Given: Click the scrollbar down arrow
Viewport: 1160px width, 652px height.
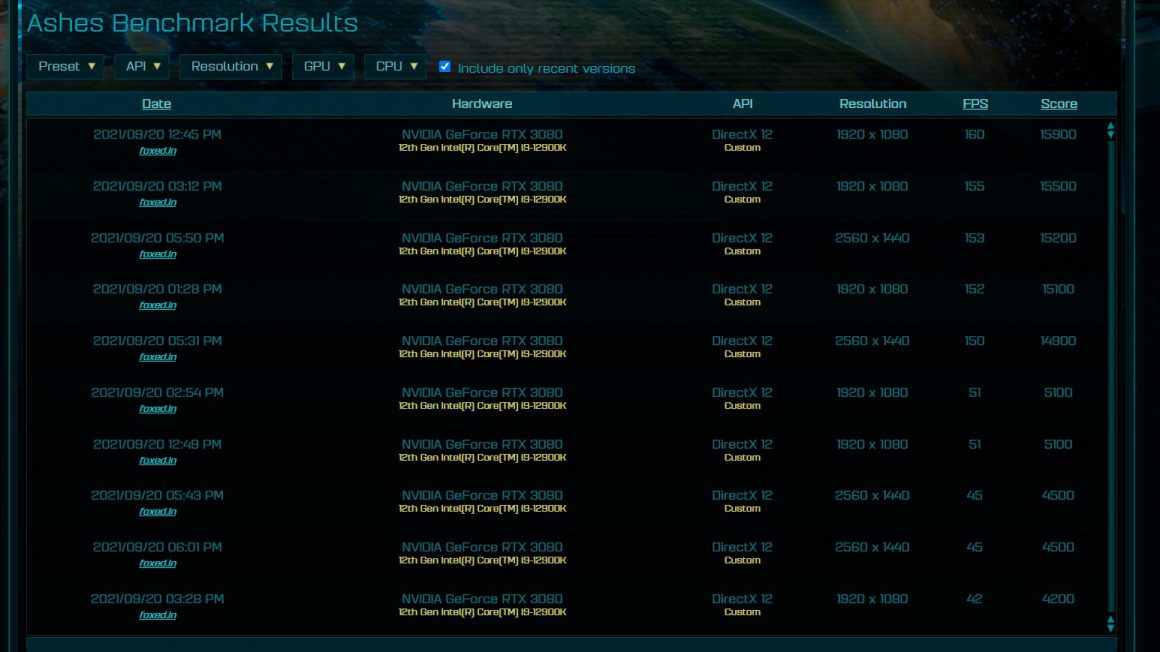Looking at the screenshot, I should coord(1110,621).
